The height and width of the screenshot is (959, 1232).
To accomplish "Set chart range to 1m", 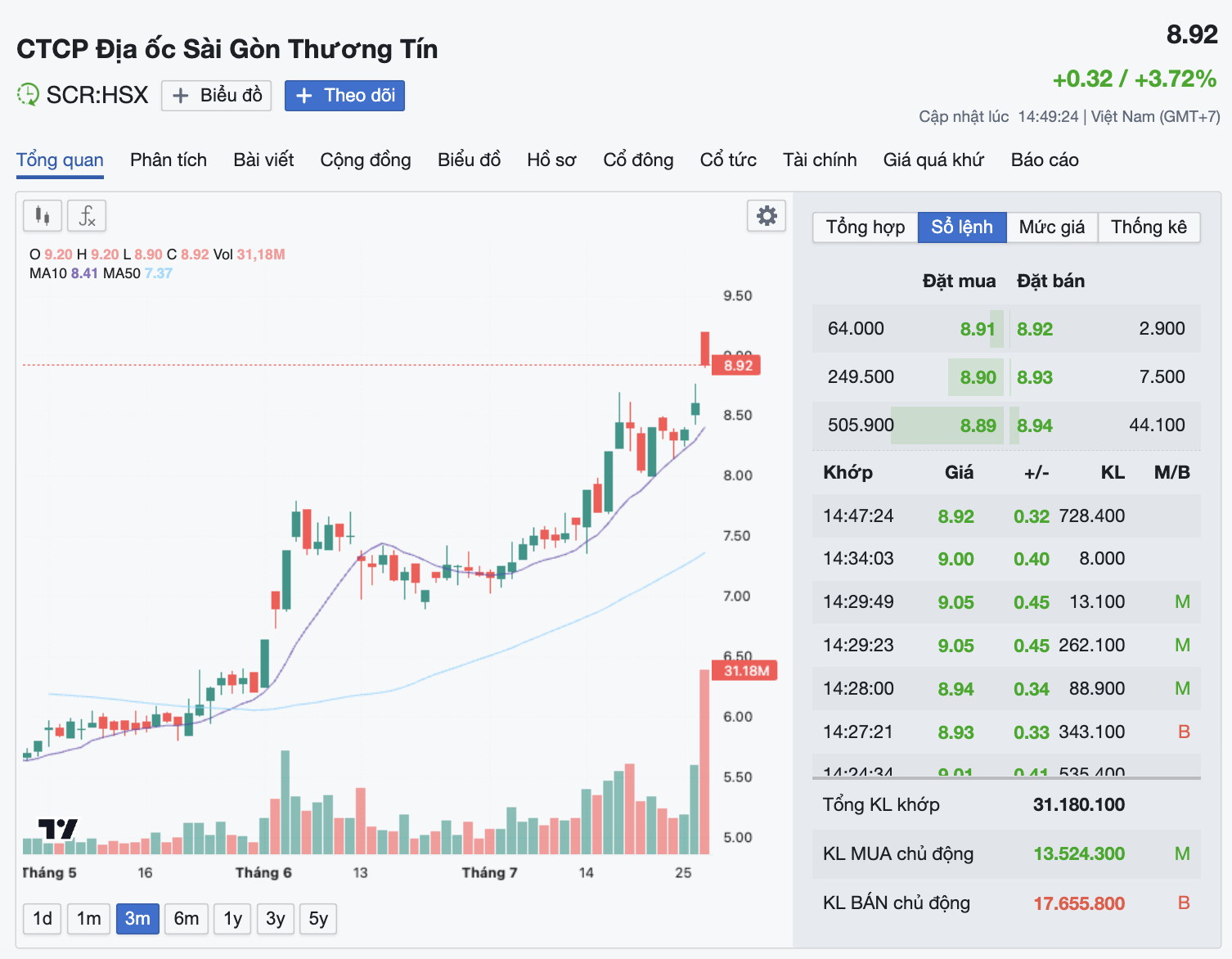I will [x=88, y=919].
